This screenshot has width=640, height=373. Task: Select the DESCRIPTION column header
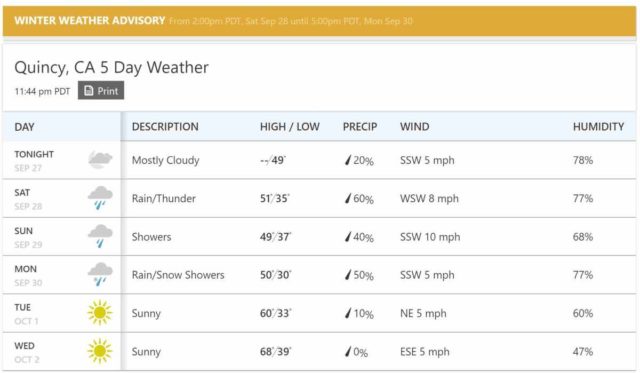click(165, 127)
